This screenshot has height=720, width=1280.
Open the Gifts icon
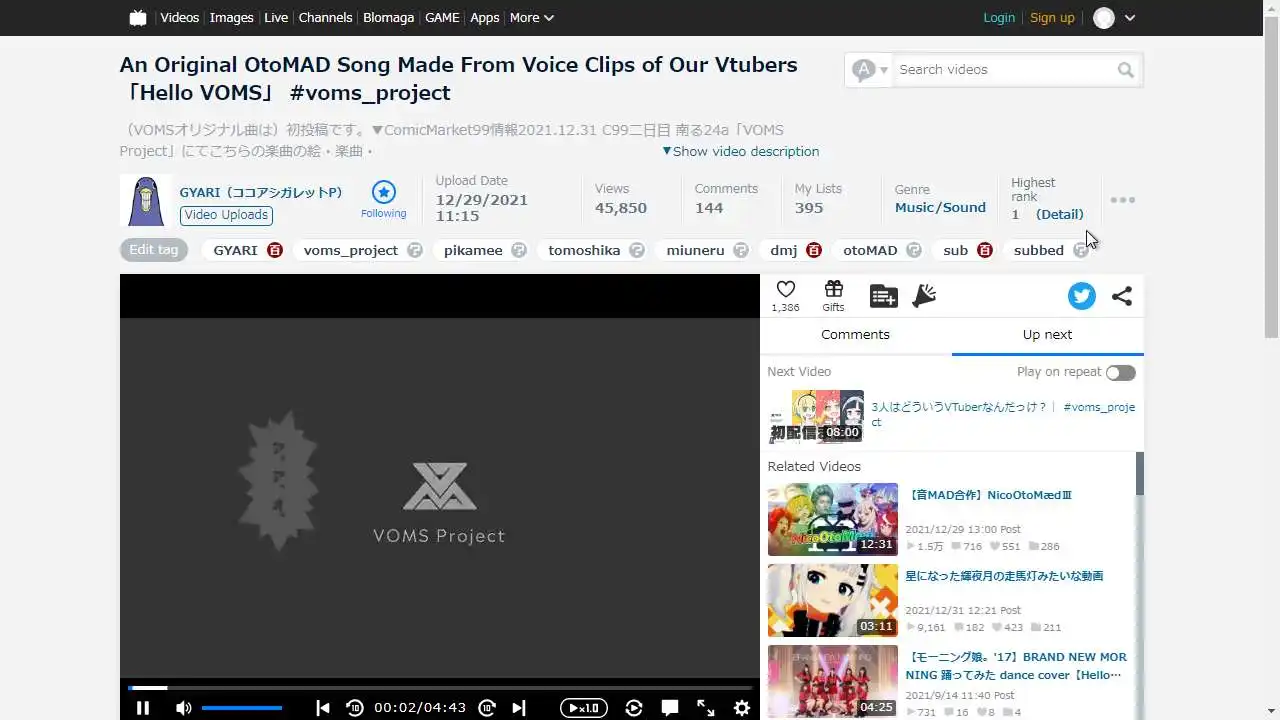coord(833,295)
